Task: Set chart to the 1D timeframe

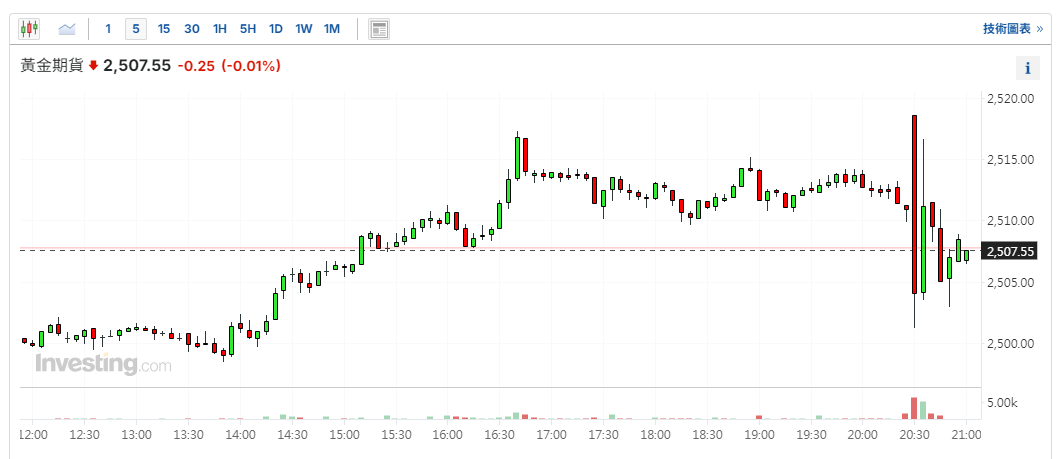Action: [275, 29]
